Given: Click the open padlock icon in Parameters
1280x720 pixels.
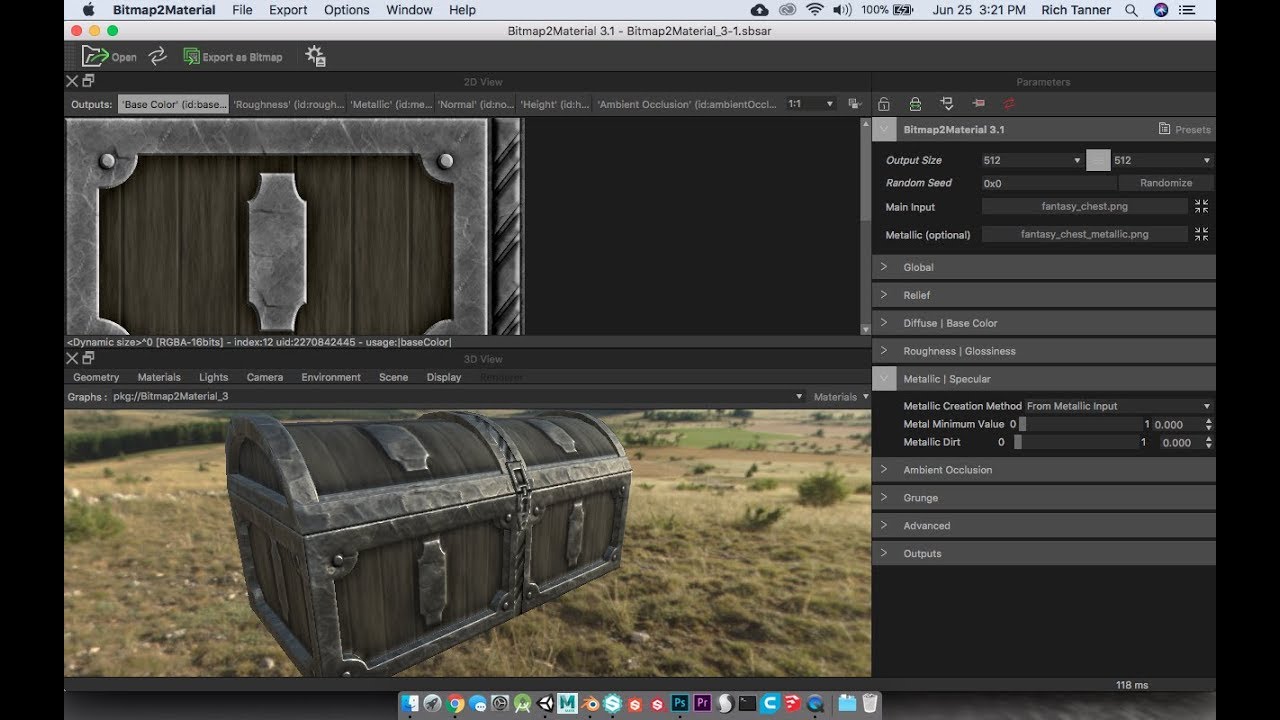Looking at the screenshot, I should 883,103.
